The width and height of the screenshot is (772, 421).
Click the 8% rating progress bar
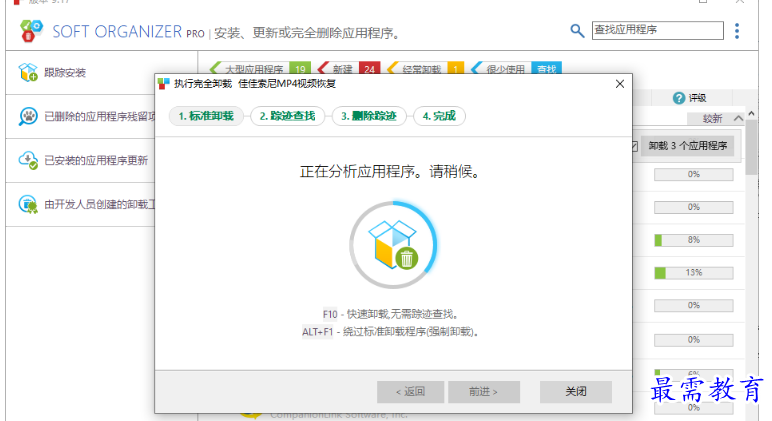click(x=693, y=240)
